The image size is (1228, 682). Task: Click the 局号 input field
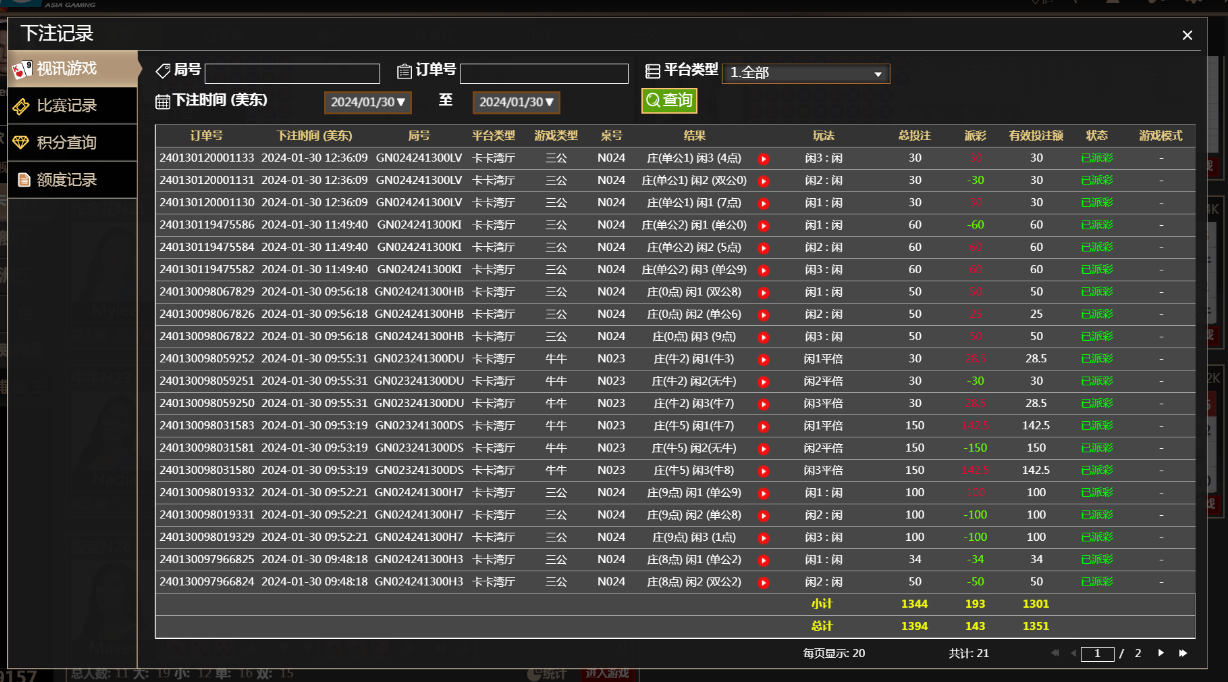(292, 73)
